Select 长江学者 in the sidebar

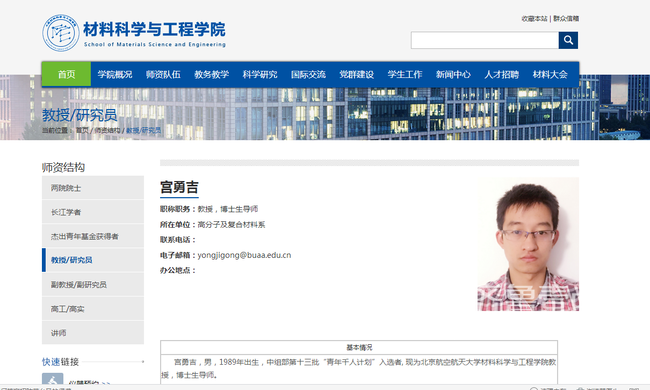(x=93, y=212)
